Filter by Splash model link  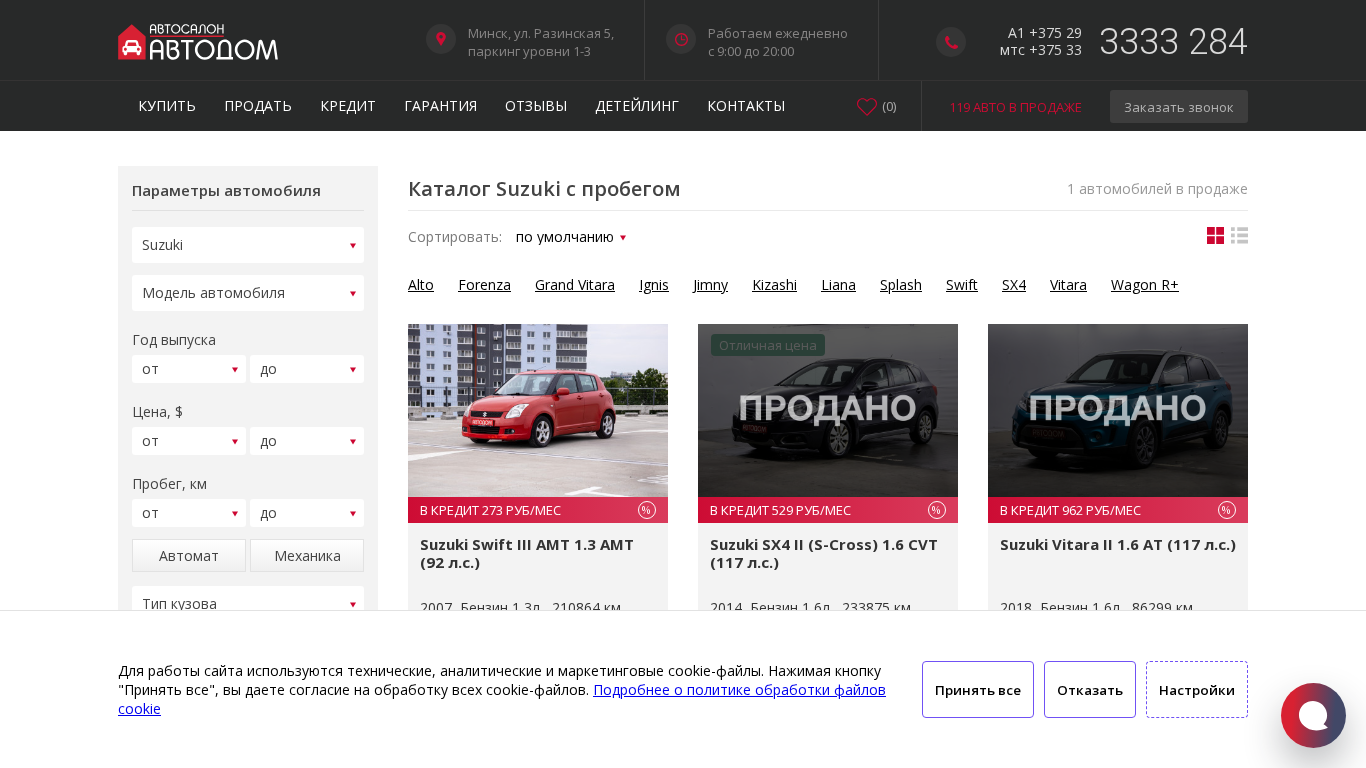coord(901,285)
